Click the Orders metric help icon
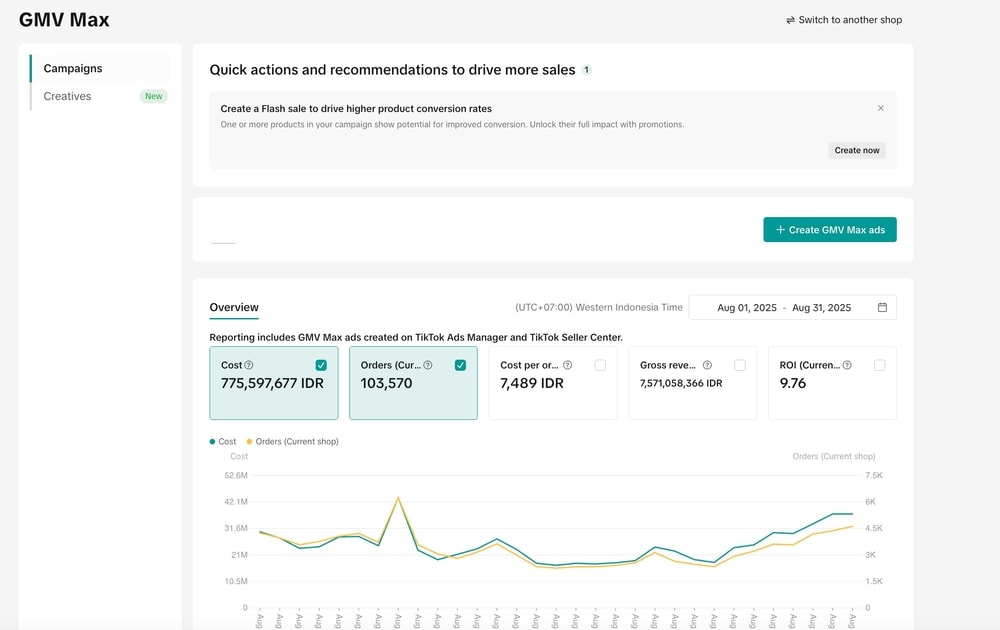 (428, 366)
